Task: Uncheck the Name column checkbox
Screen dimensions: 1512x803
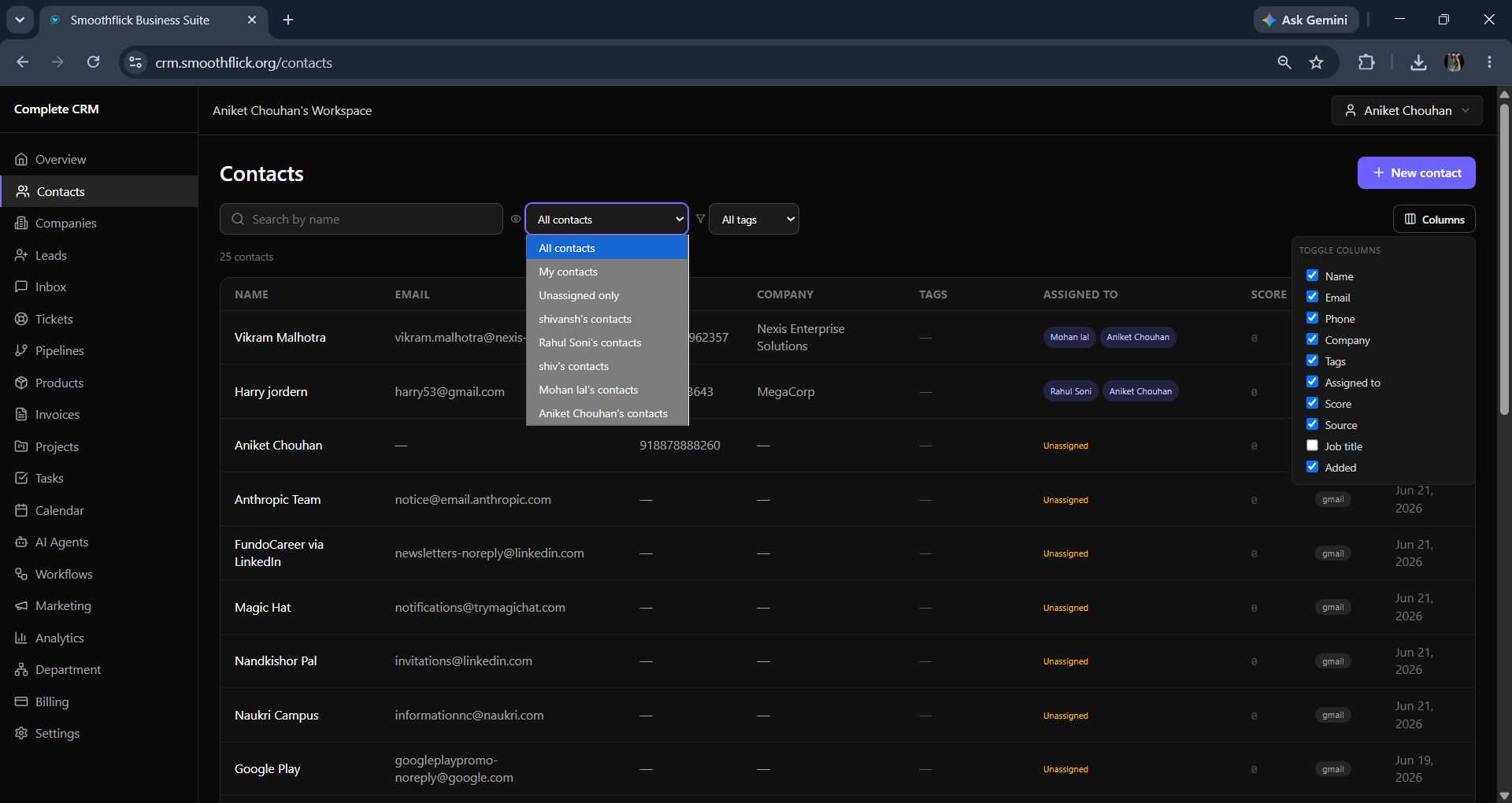Action: coord(1312,276)
